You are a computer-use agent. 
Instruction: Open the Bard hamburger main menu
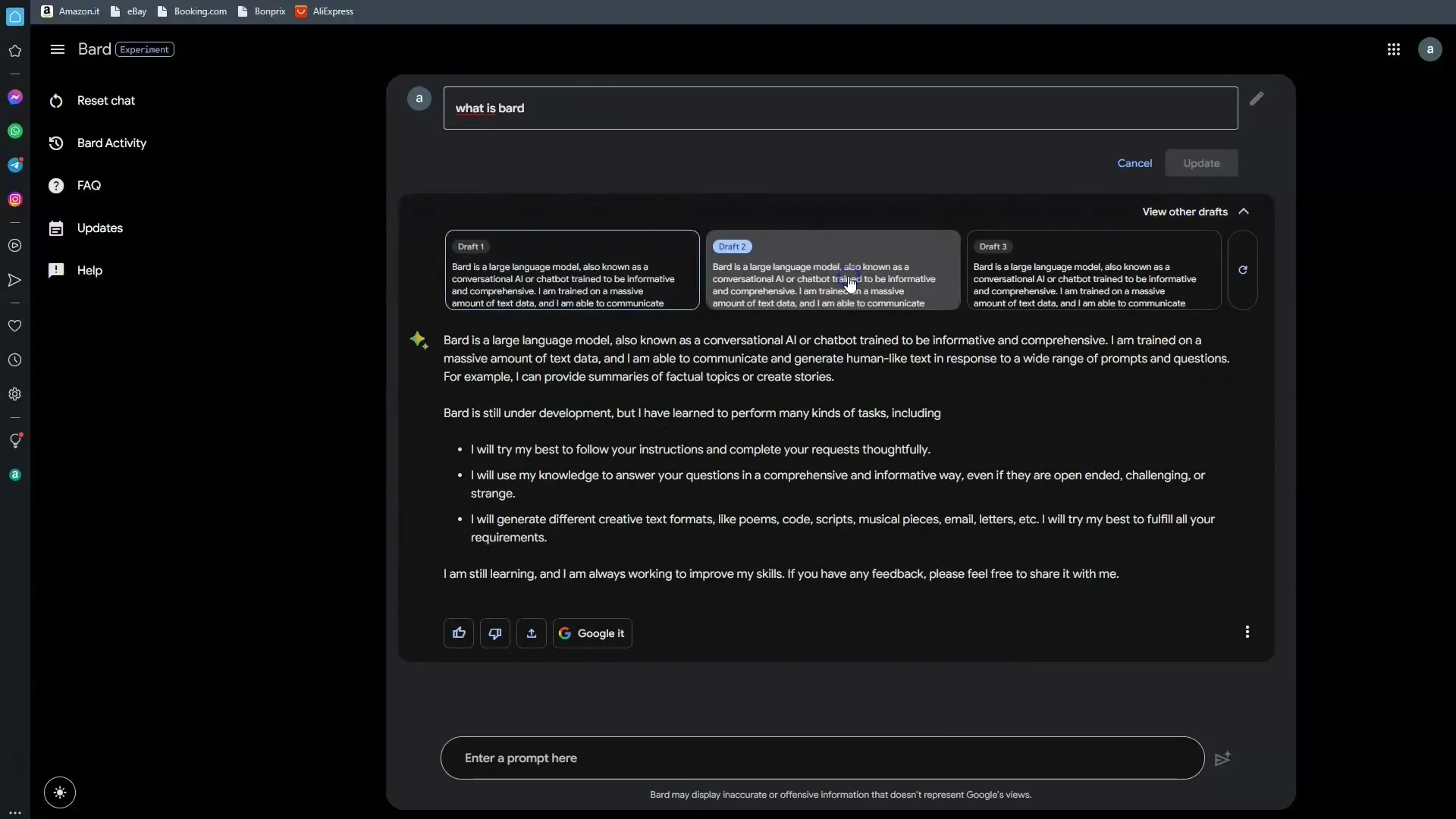point(57,49)
